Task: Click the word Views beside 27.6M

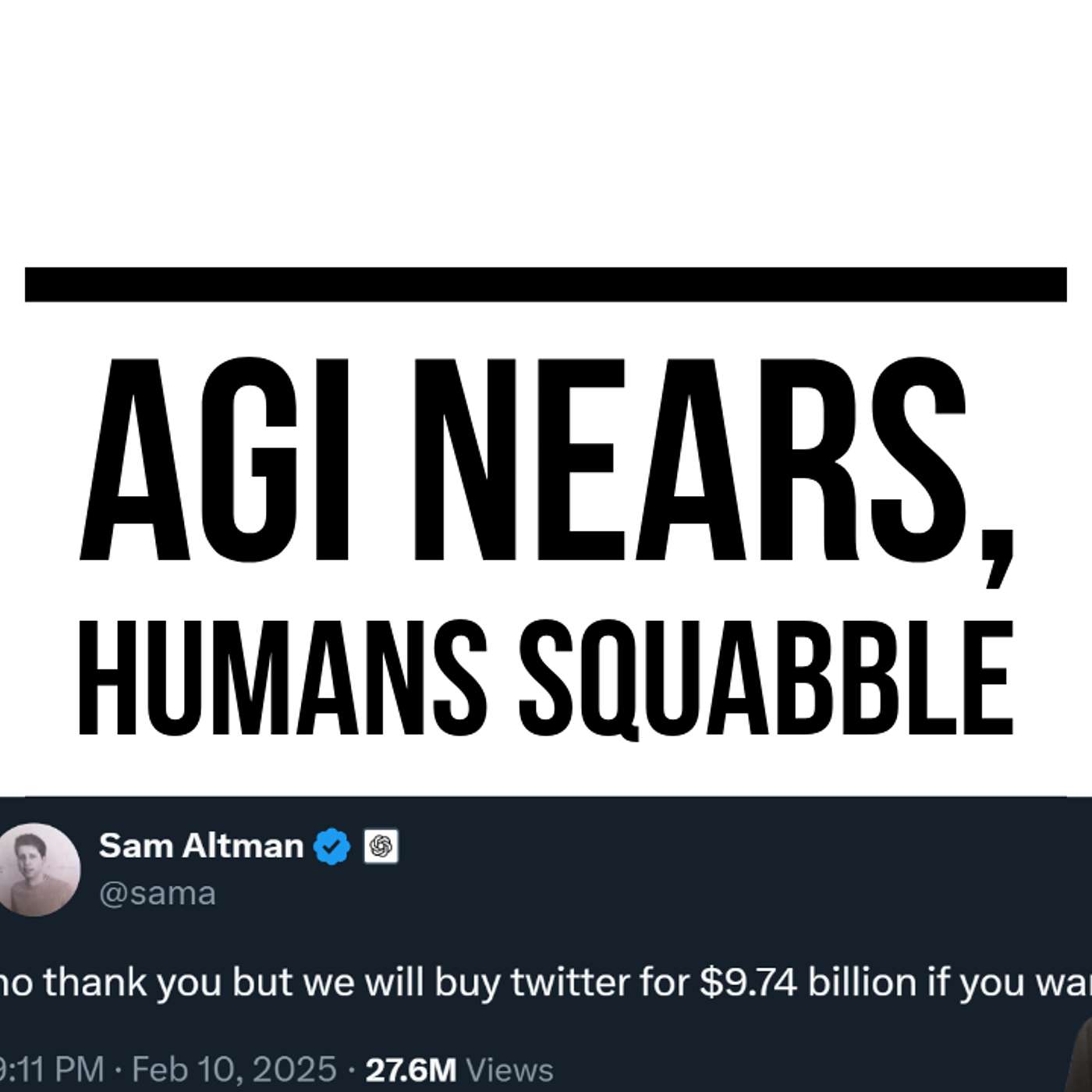Action: (509, 1070)
